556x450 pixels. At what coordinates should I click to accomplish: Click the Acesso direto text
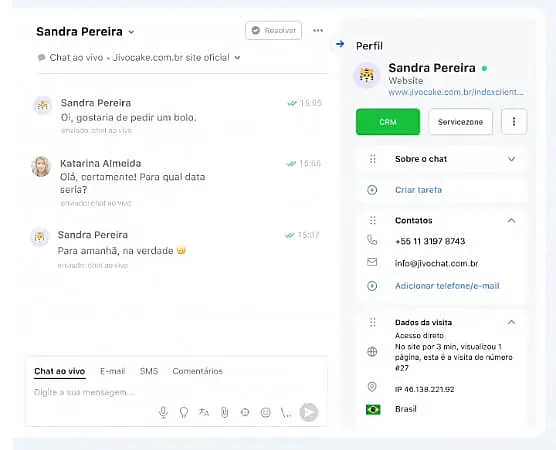point(419,335)
